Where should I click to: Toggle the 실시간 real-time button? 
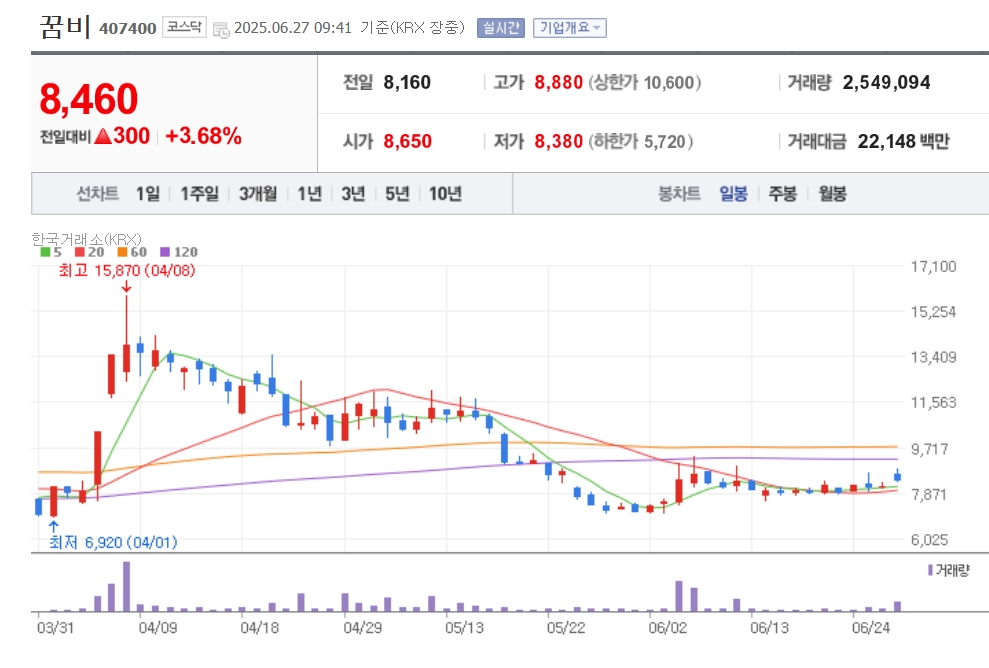point(501,28)
